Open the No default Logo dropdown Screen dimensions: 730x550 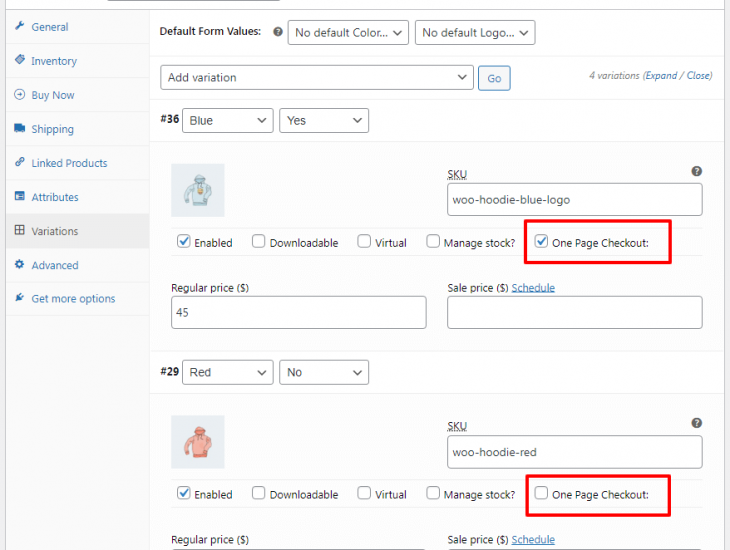475,33
